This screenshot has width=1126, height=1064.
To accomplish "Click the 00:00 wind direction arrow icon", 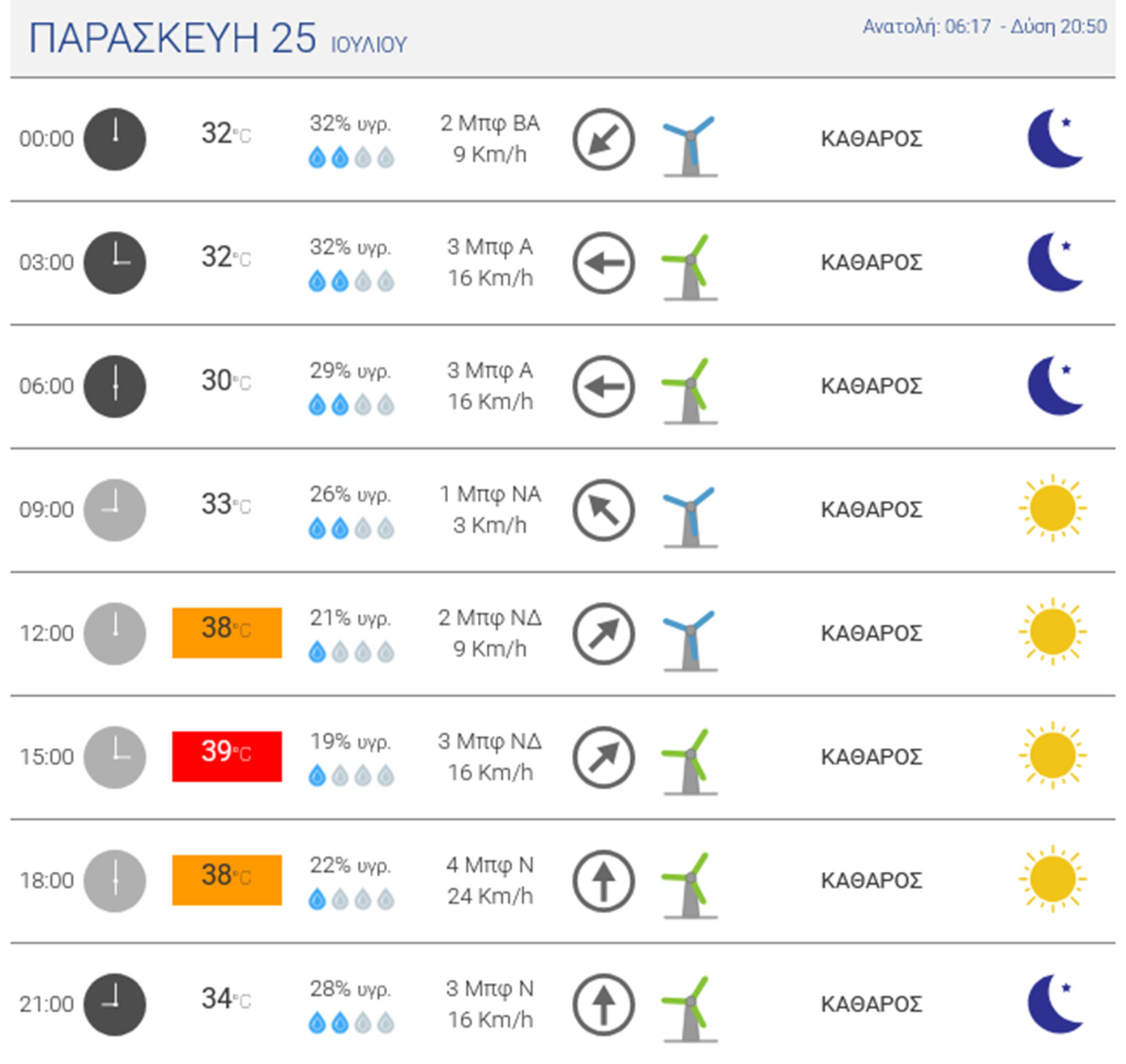I will click(x=603, y=139).
